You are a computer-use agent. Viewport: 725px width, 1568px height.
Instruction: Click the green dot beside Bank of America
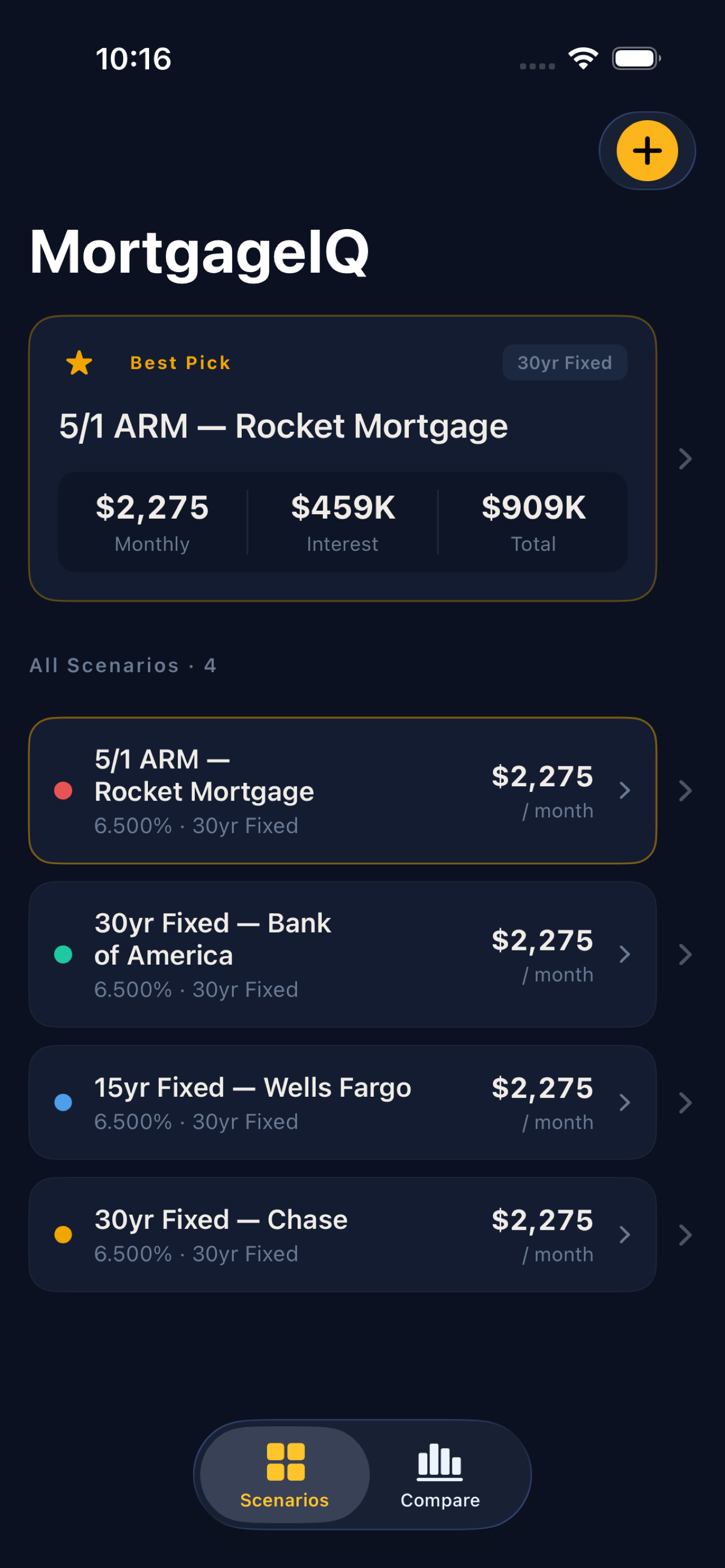(x=63, y=954)
